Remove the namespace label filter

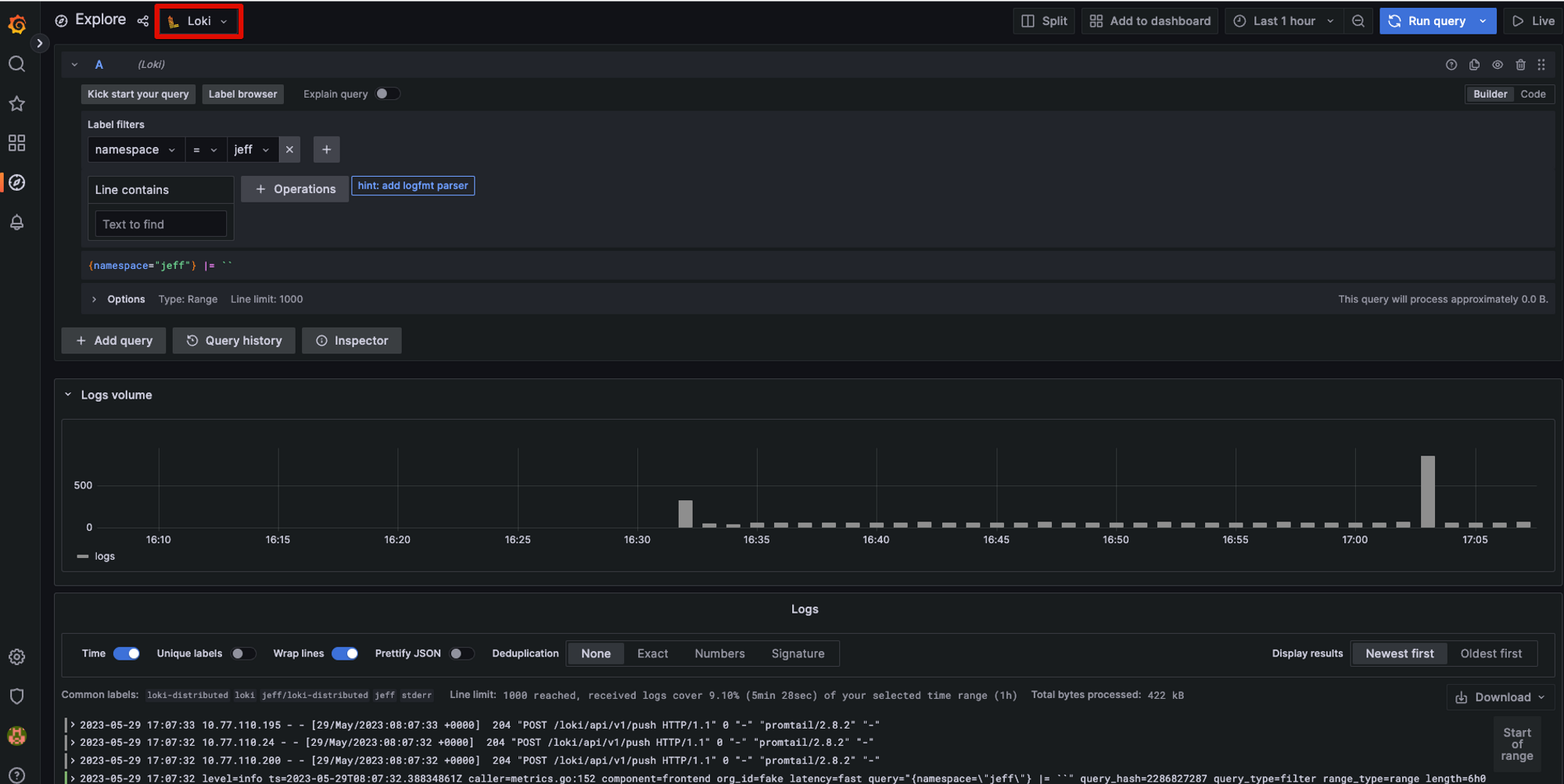tap(289, 149)
